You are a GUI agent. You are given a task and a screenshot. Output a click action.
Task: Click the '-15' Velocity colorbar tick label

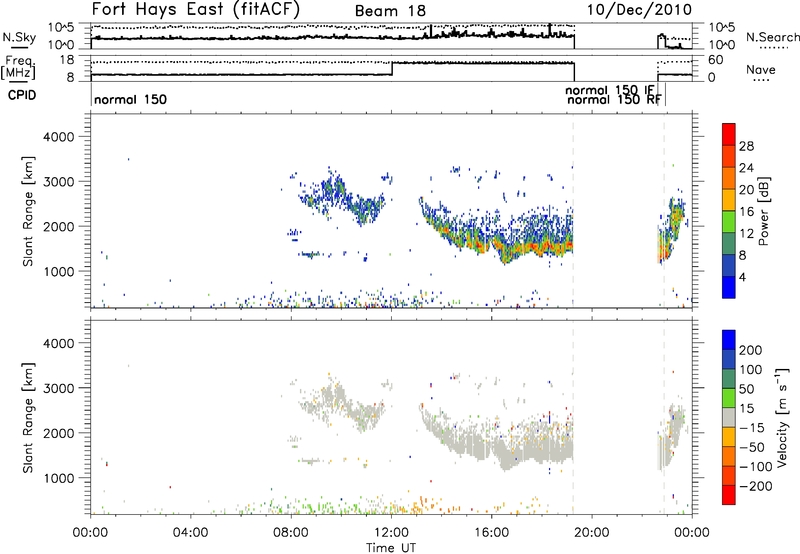point(752,427)
